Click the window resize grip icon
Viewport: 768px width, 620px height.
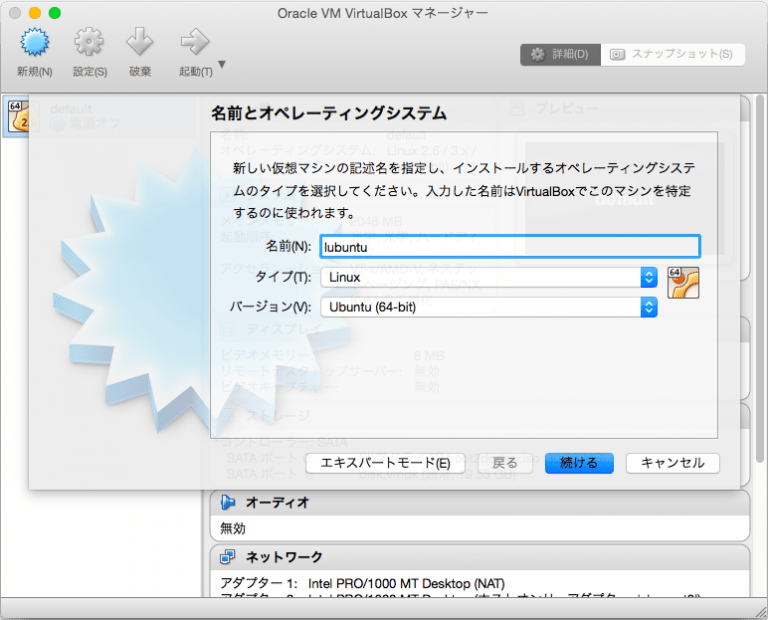tap(761, 610)
